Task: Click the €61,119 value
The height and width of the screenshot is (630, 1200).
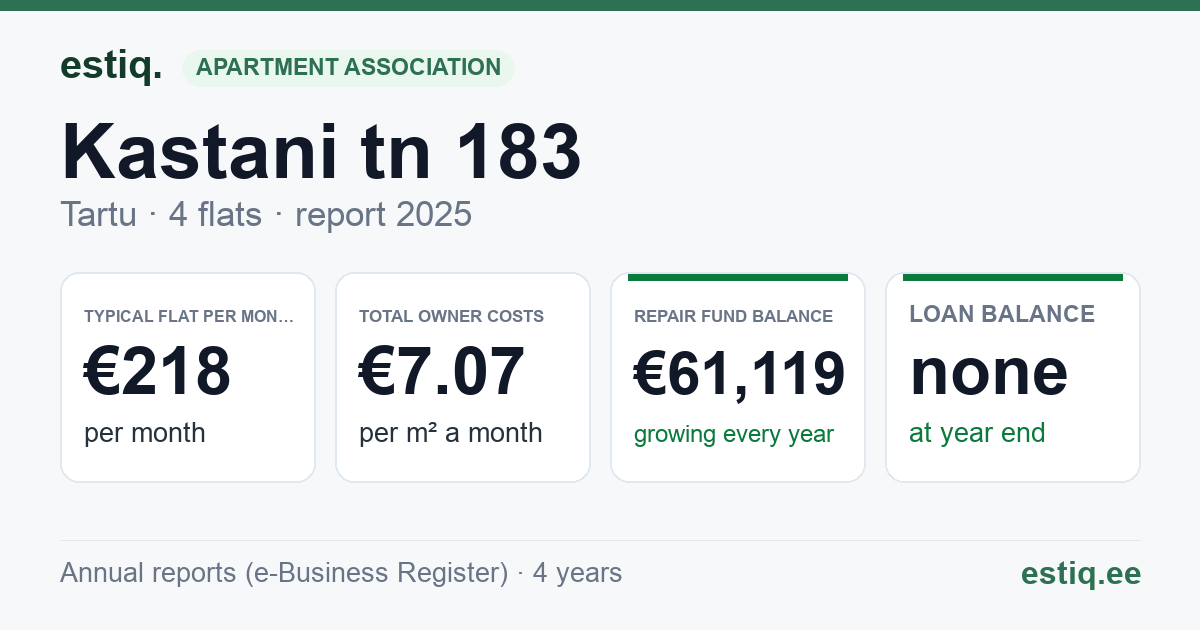Action: (740, 373)
